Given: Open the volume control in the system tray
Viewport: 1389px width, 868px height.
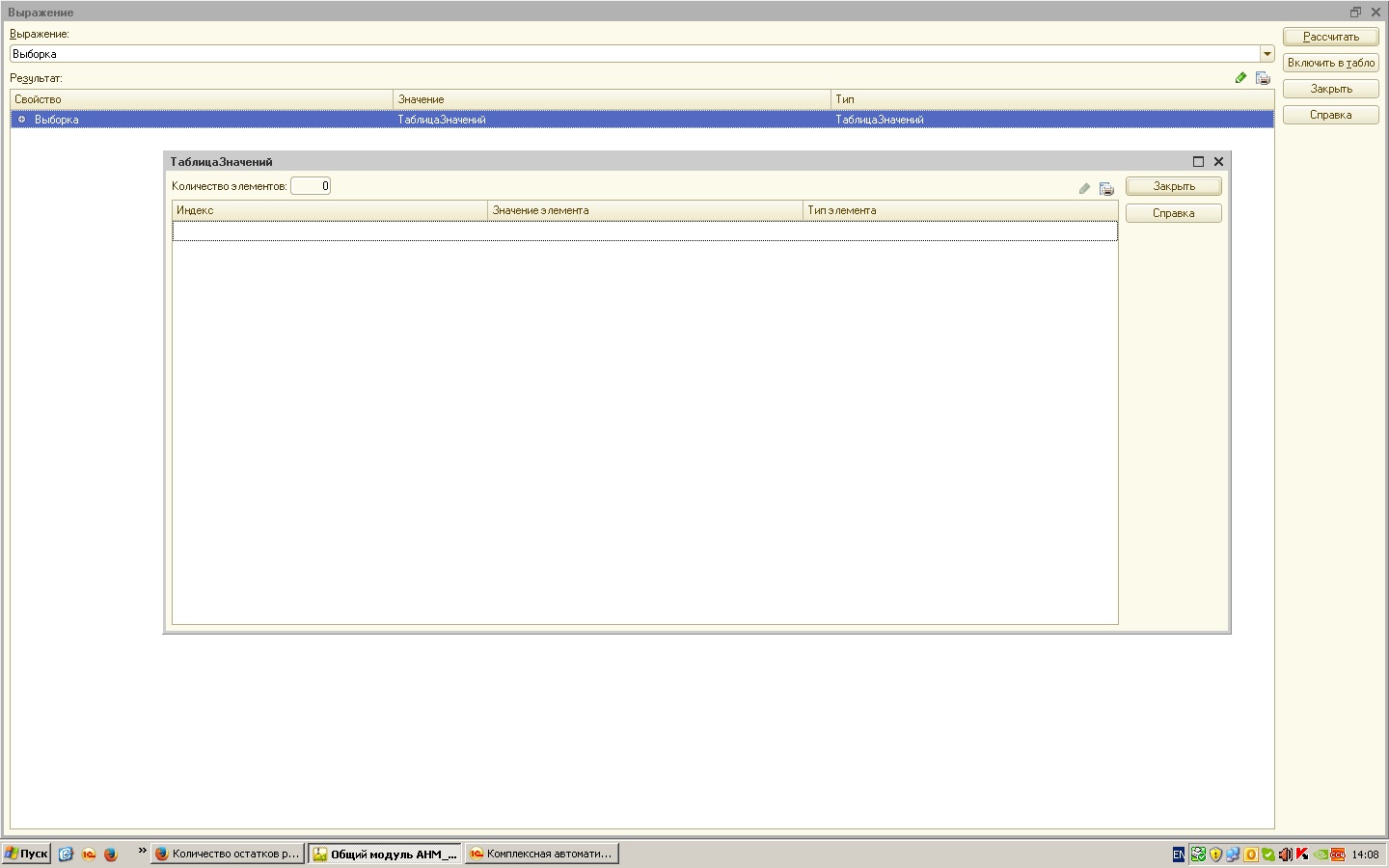Looking at the screenshot, I should point(1285,854).
